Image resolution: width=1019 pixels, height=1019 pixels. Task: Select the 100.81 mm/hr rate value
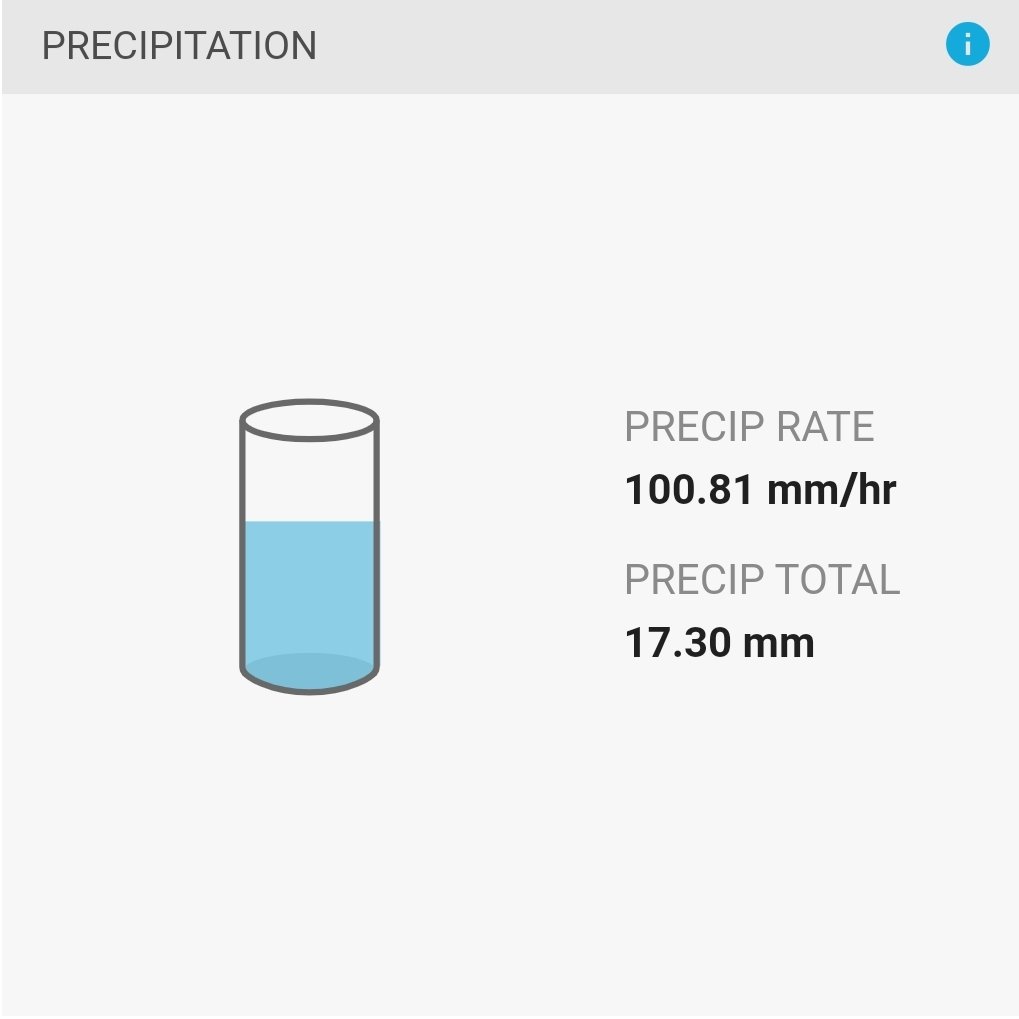pyautogui.click(x=760, y=489)
